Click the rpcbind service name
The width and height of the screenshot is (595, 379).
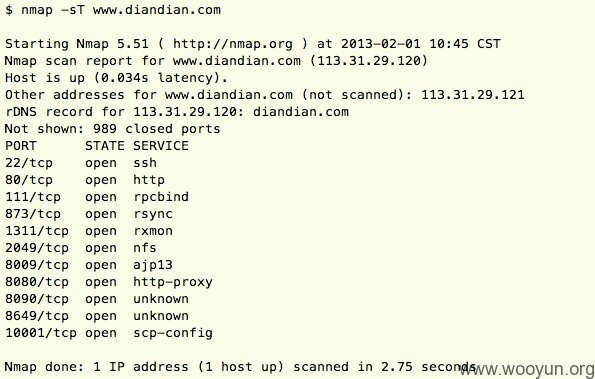point(161,197)
